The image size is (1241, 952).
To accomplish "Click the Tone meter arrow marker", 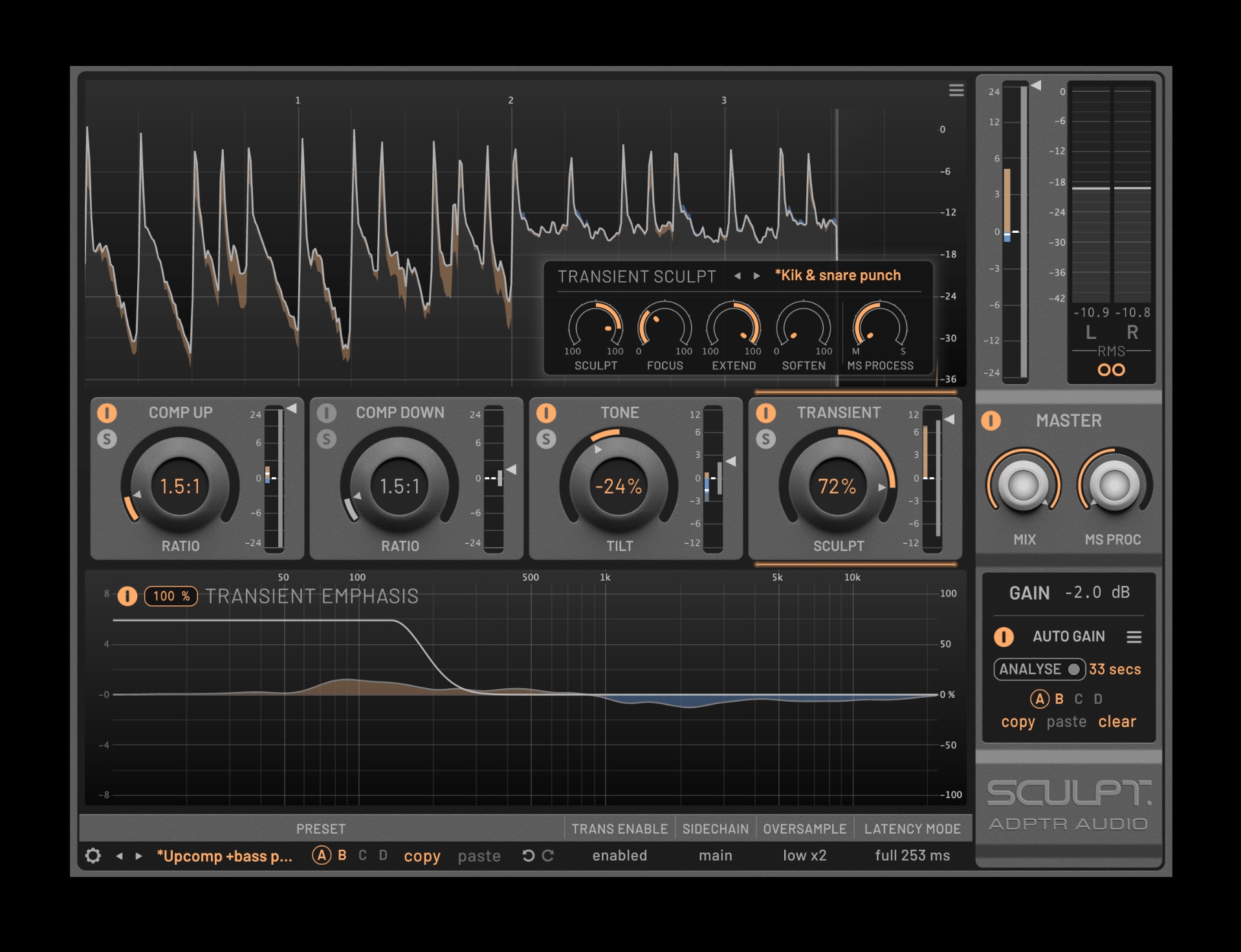I will click(730, 461).
